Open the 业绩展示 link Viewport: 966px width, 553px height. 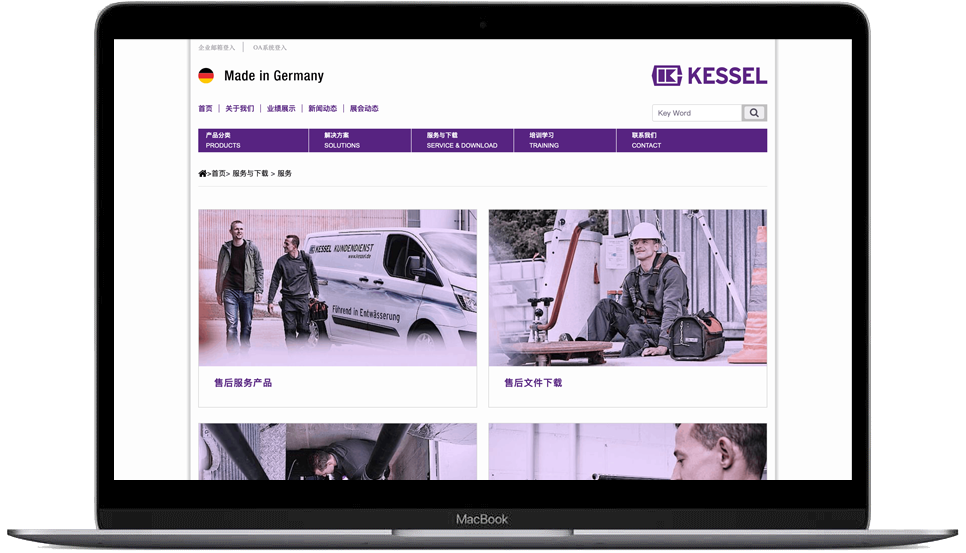tap(281, 108)
